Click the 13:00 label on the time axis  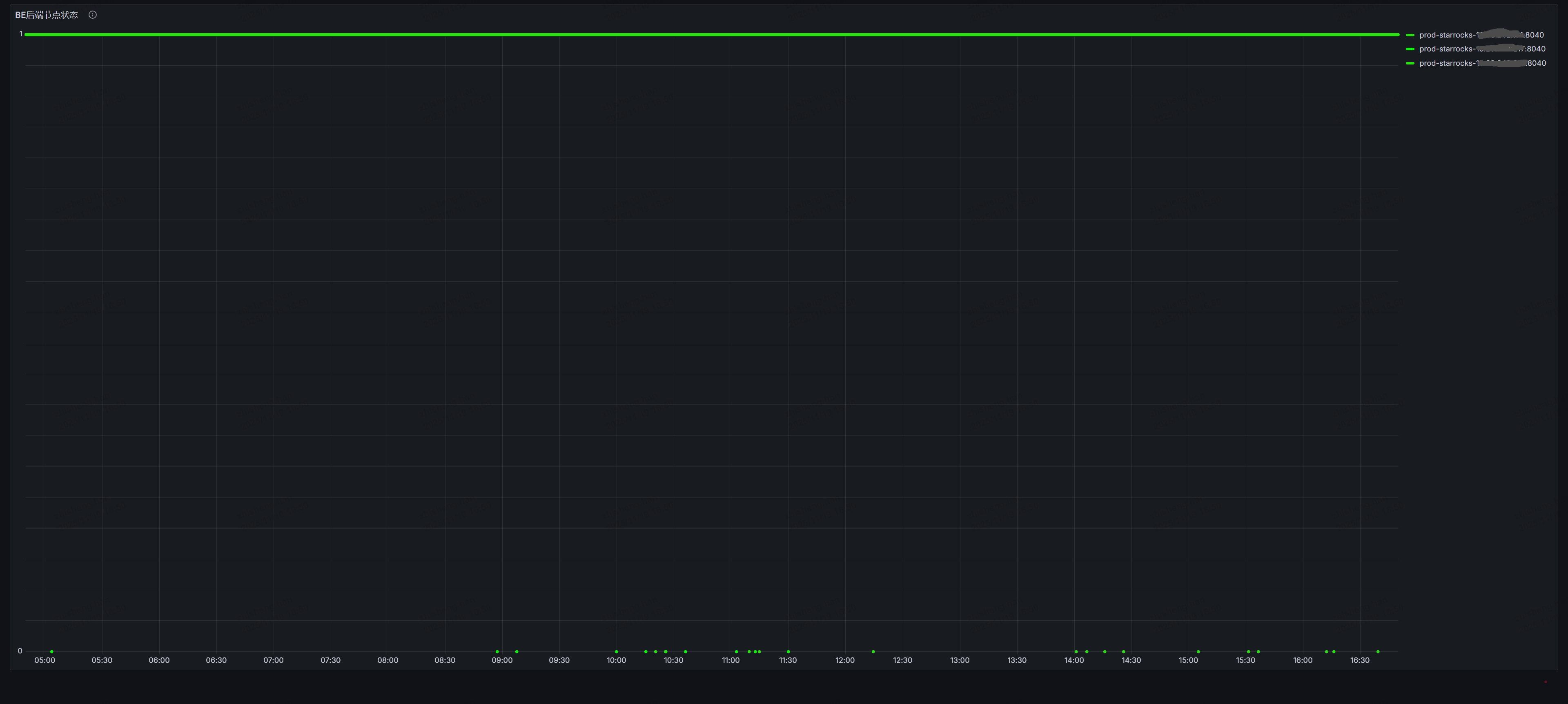[x=959, y=660]
